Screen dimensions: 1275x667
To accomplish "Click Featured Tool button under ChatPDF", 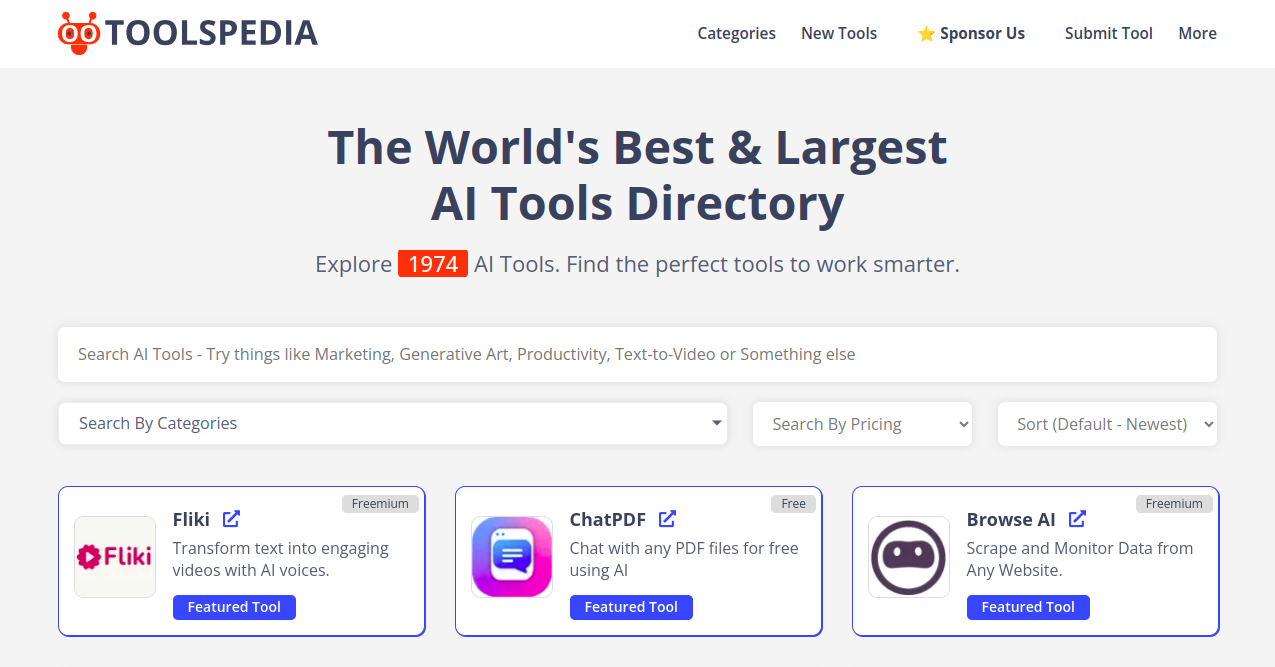I will [631, 607].
